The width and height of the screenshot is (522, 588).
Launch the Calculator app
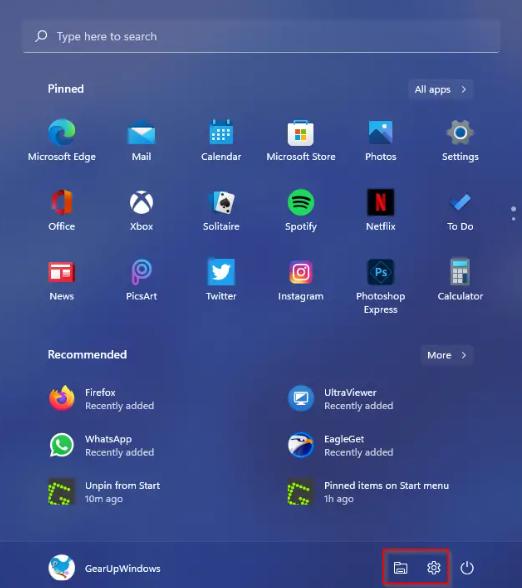click(x=460, y=280)
